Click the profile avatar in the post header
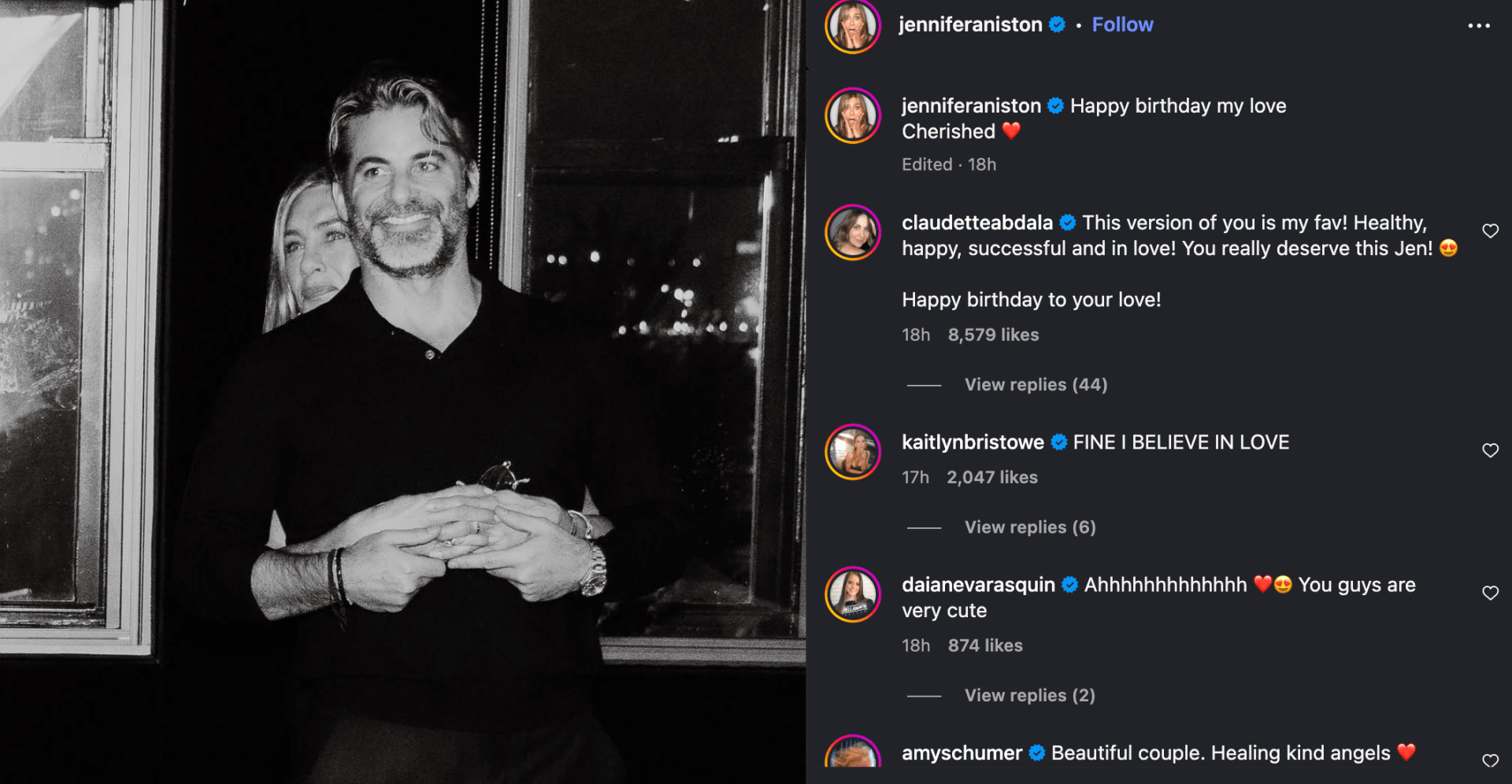The height and width of the screenshot is (784, 1512). coord(853,26)
